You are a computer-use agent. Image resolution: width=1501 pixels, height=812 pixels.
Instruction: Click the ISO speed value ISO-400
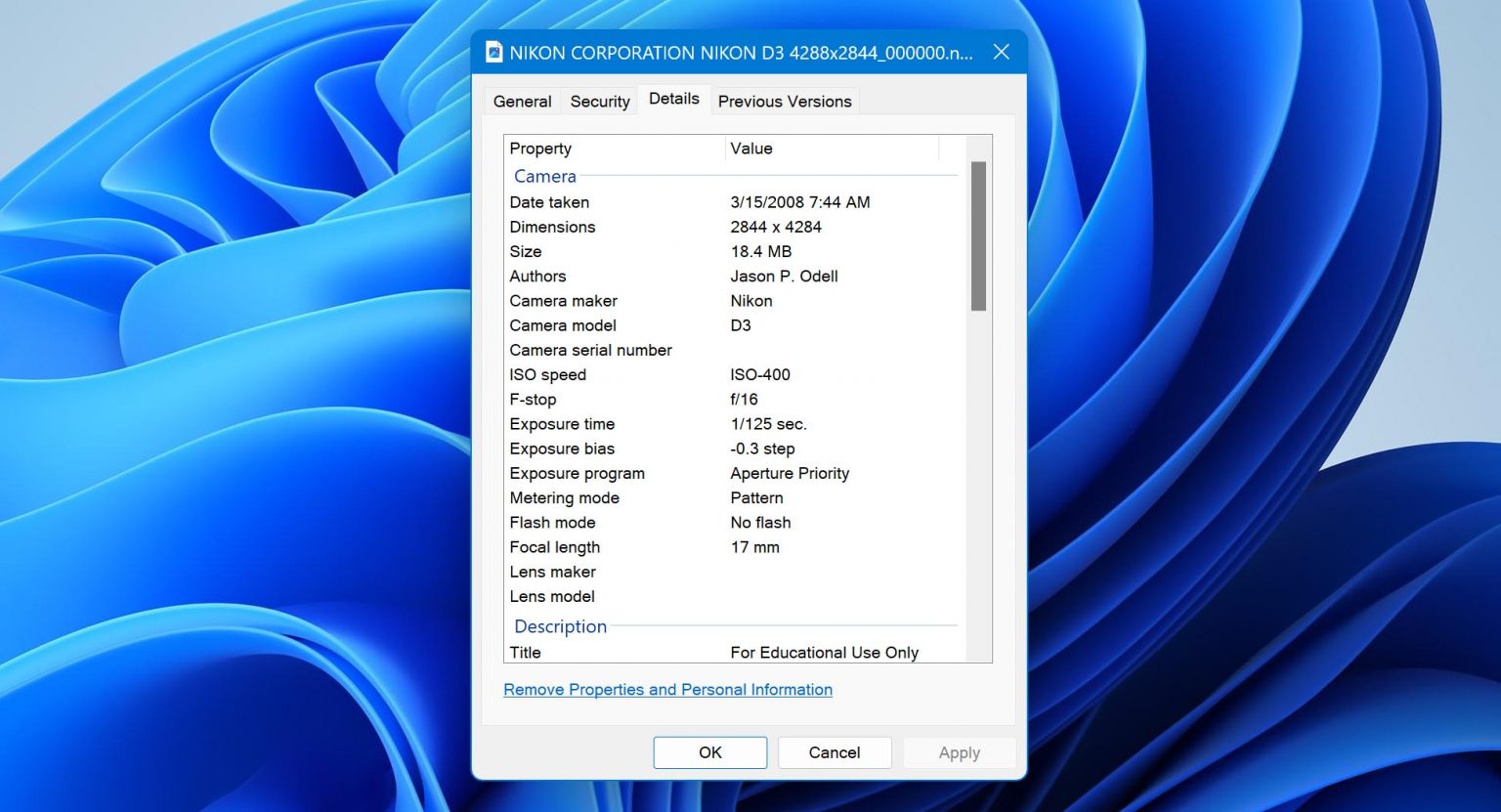point(760,374)
